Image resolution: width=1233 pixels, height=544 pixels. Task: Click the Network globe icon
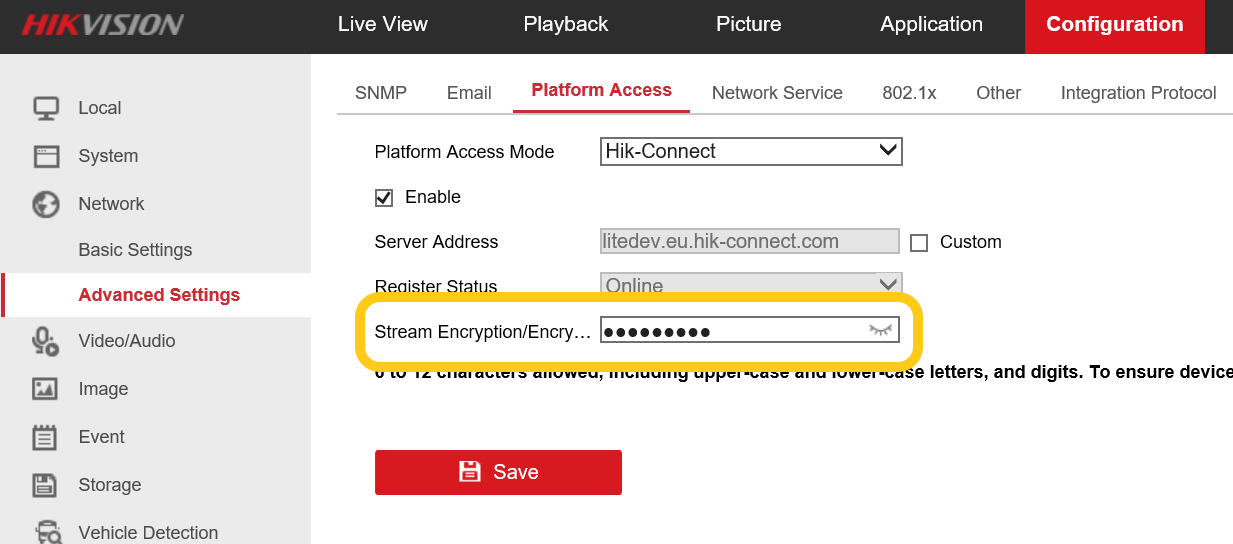(x=46, y=204)
